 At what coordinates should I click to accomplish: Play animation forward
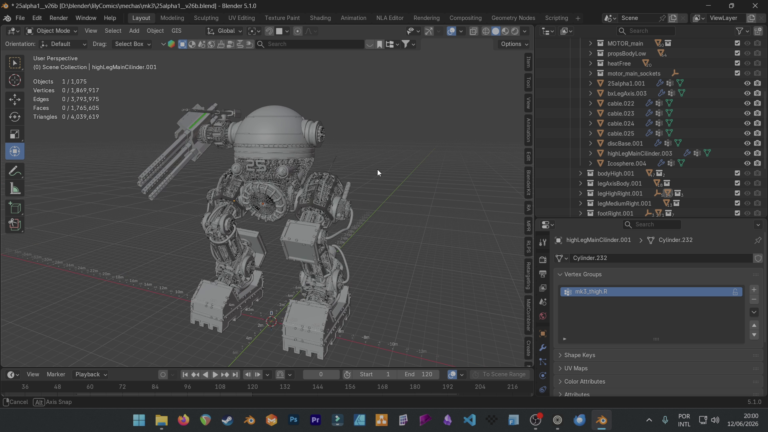(215, 374)
